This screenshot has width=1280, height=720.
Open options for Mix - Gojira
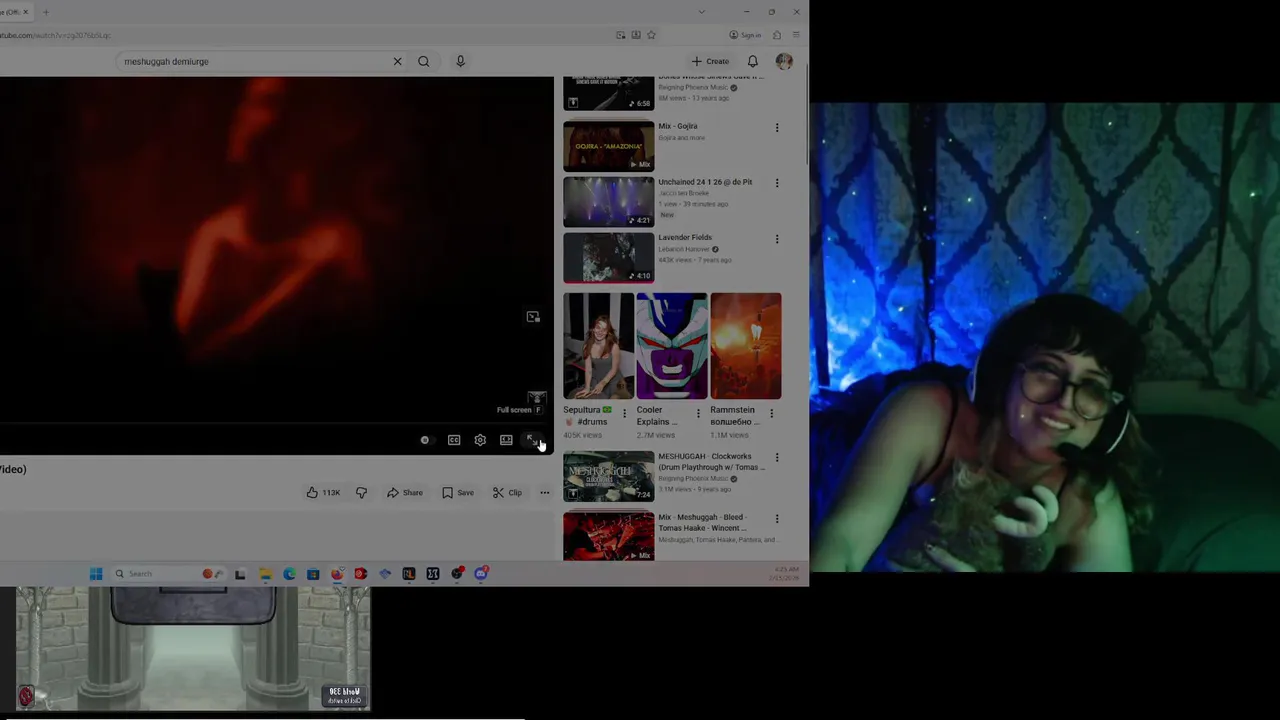point(777,127)
